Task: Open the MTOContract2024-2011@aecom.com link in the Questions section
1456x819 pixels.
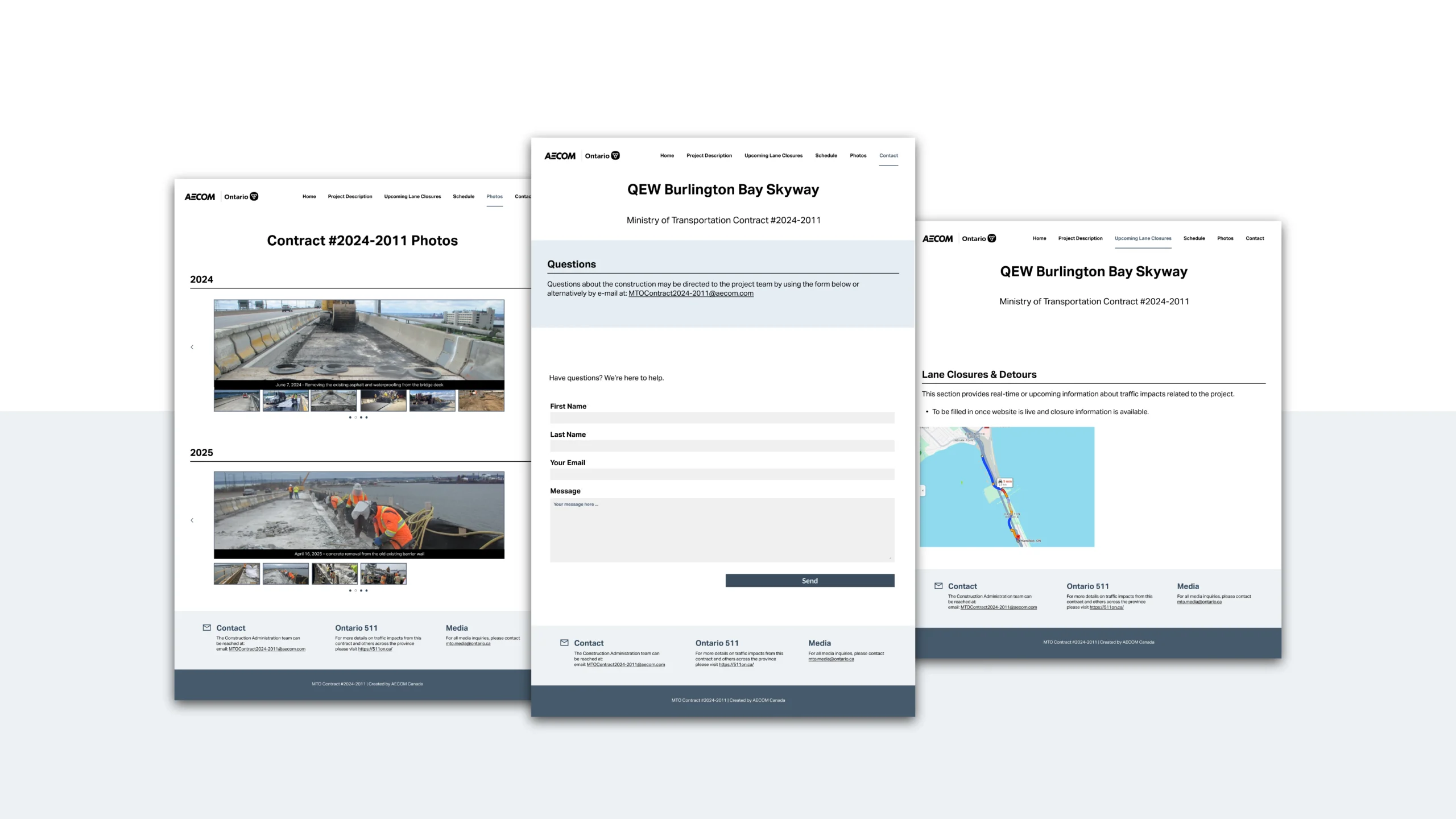Action: (690, 293)
